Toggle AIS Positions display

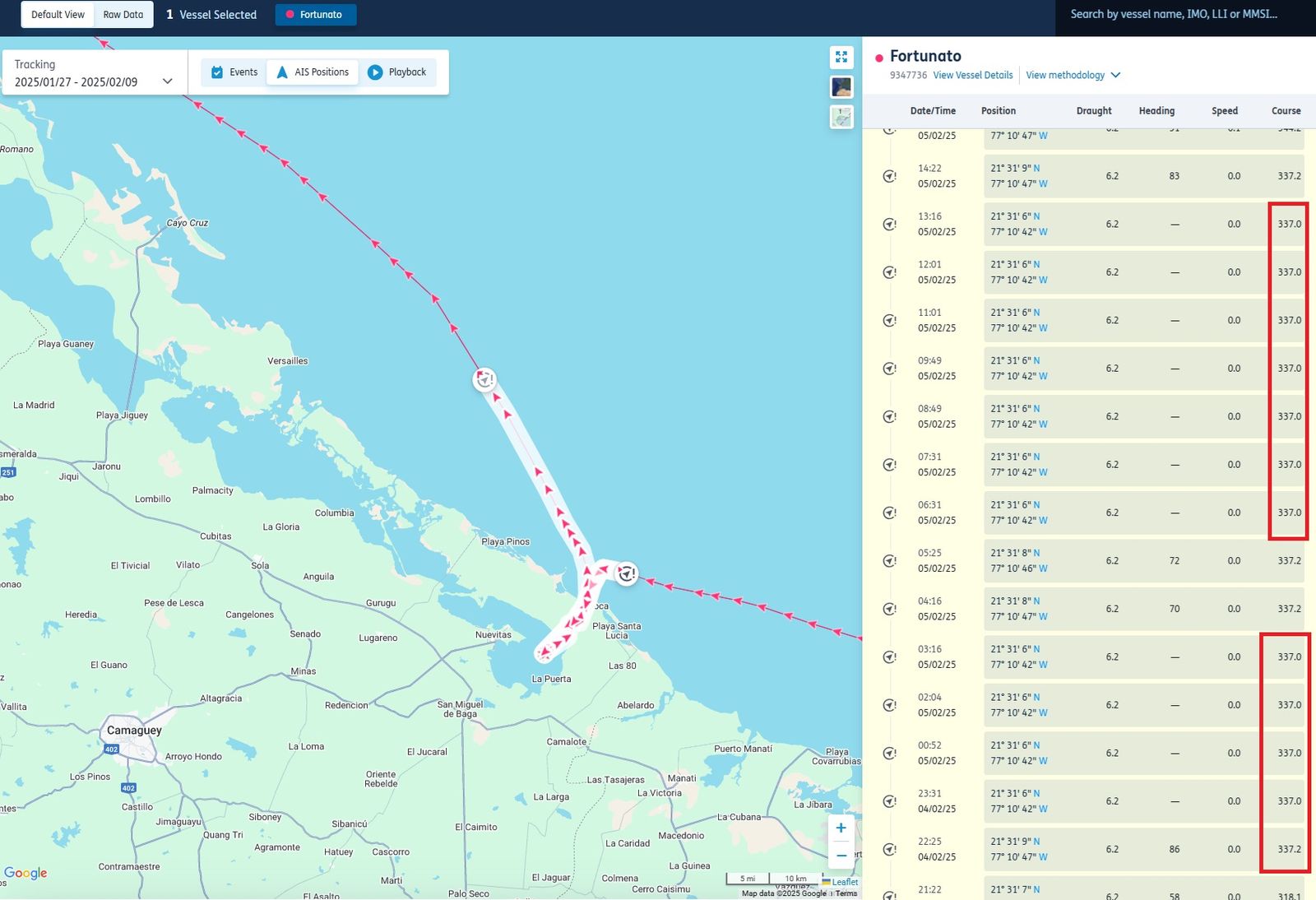tap(313, 72)
